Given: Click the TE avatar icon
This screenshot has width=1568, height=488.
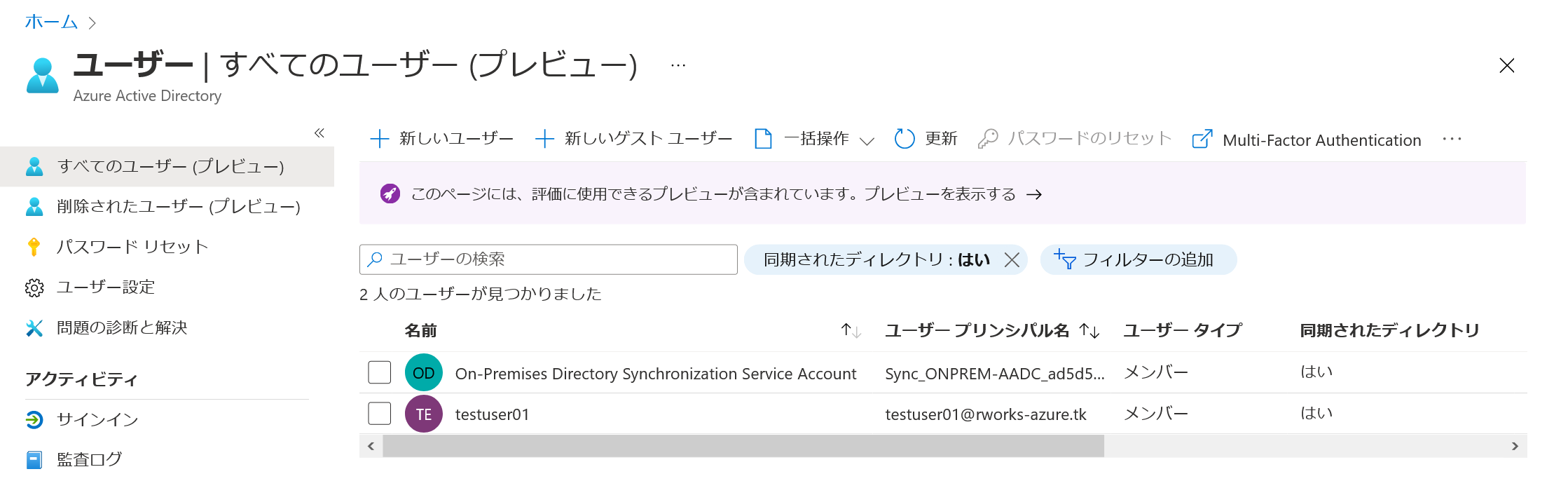Looking at the screenshot, I should 424,414.
